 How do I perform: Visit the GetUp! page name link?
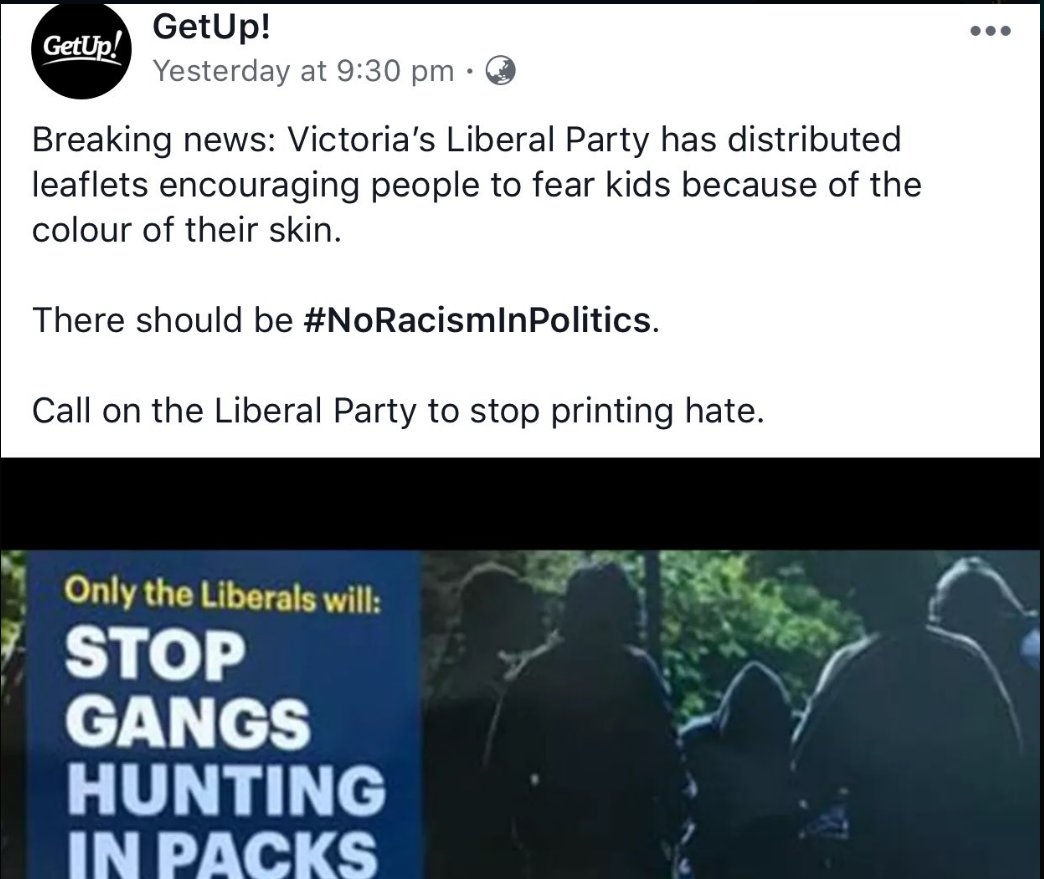pyautogui.click(x=211, y=27)
